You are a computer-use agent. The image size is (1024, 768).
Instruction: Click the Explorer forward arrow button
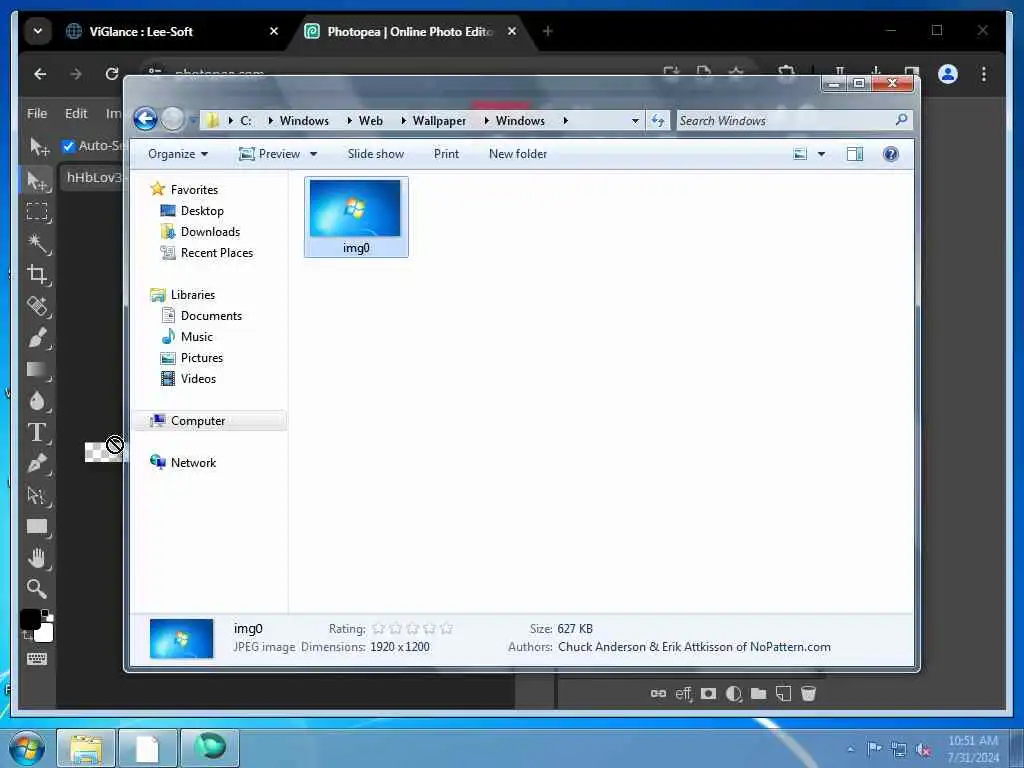point(173,120)
